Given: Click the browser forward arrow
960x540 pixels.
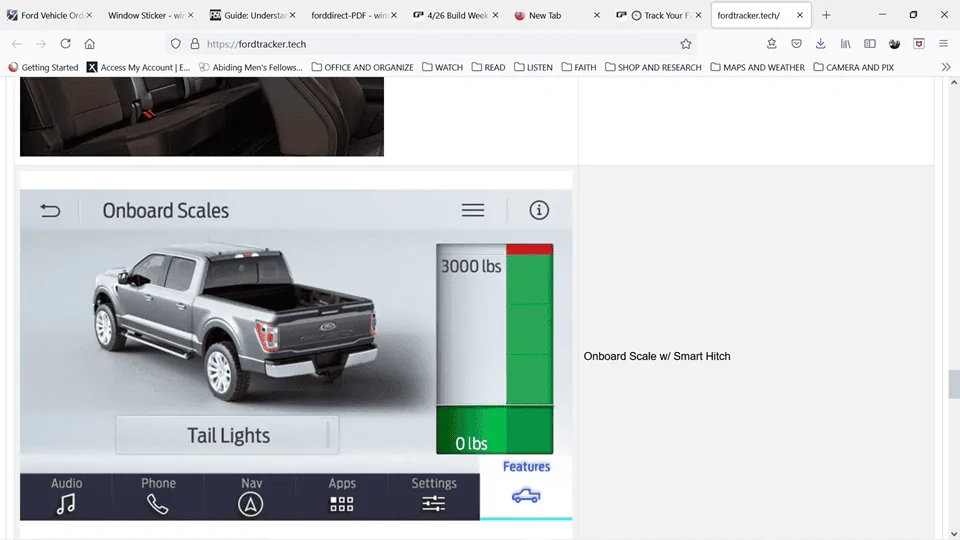Looking at the screenshot, I should (x=40, y=44).
